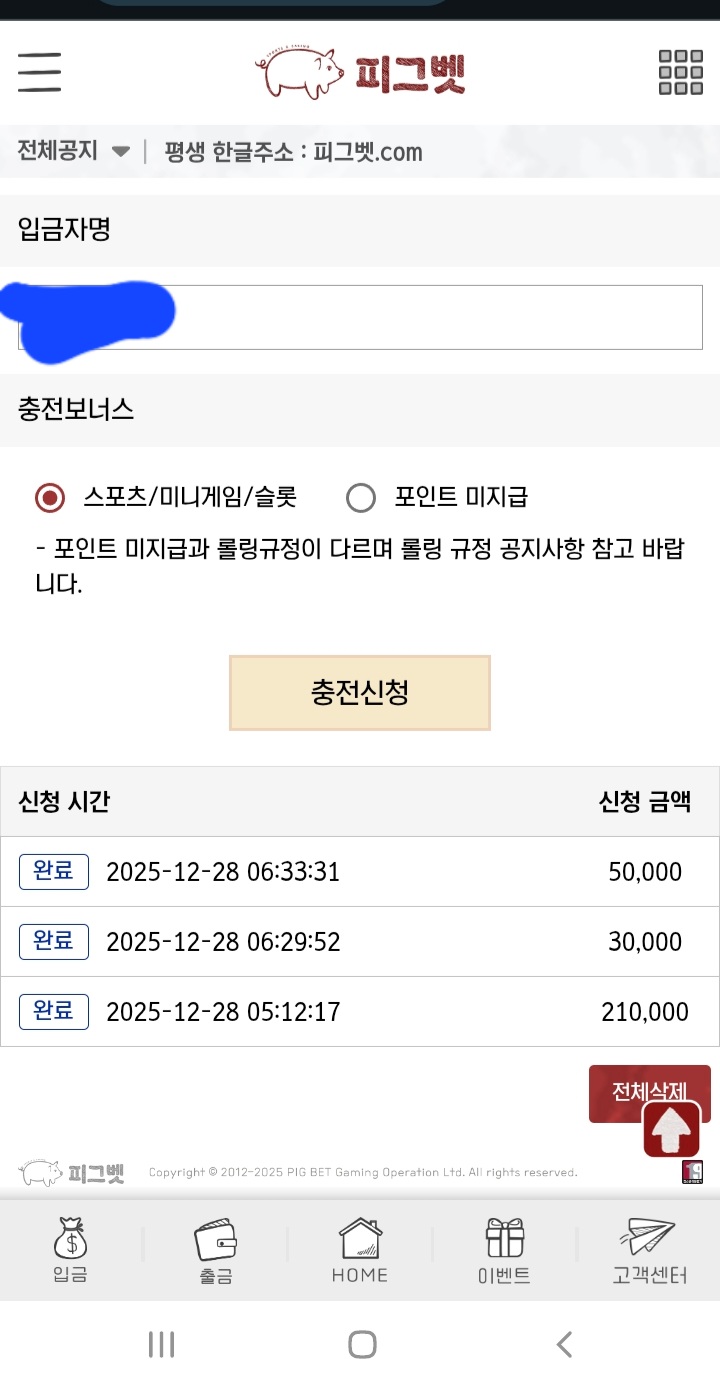Expand the 전체공지 dropdown
The width and height of the screenshot is (720, 1385).
[120, 152]
